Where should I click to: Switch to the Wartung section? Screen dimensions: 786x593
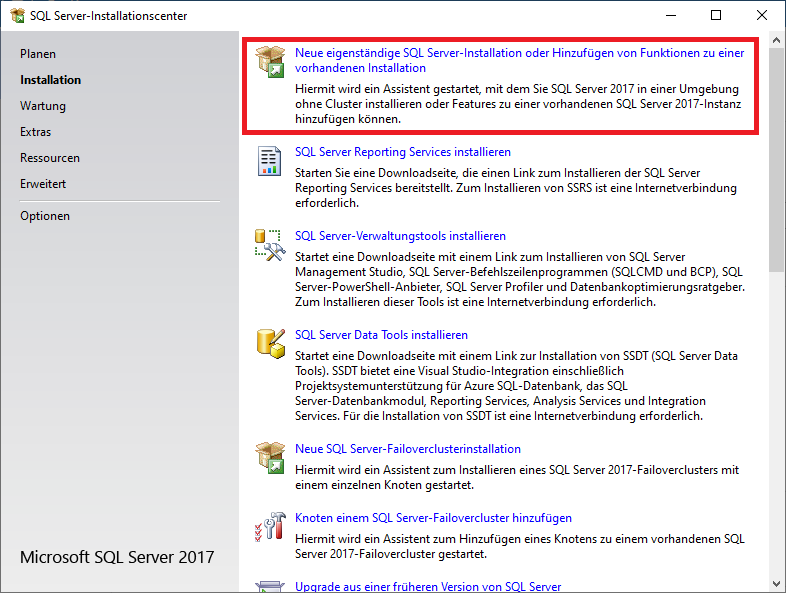(x=43, y=106)
